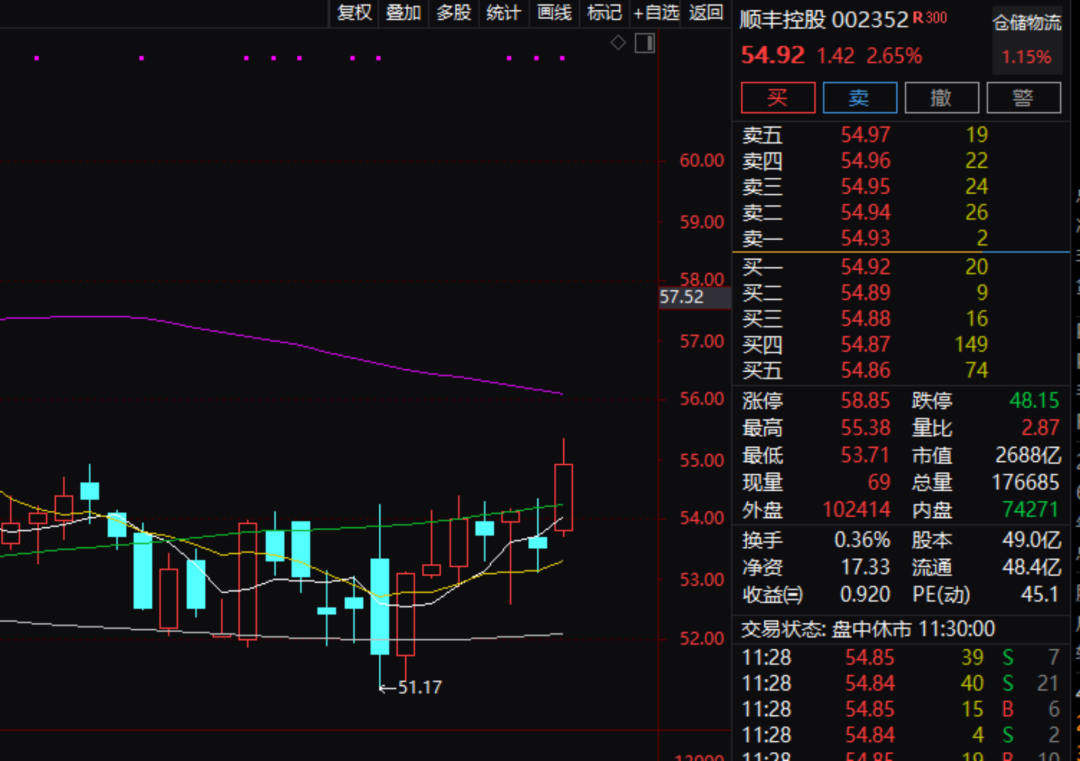Open the 统计 statistics tool
The image size is (1080, 761).
(502, 14)
